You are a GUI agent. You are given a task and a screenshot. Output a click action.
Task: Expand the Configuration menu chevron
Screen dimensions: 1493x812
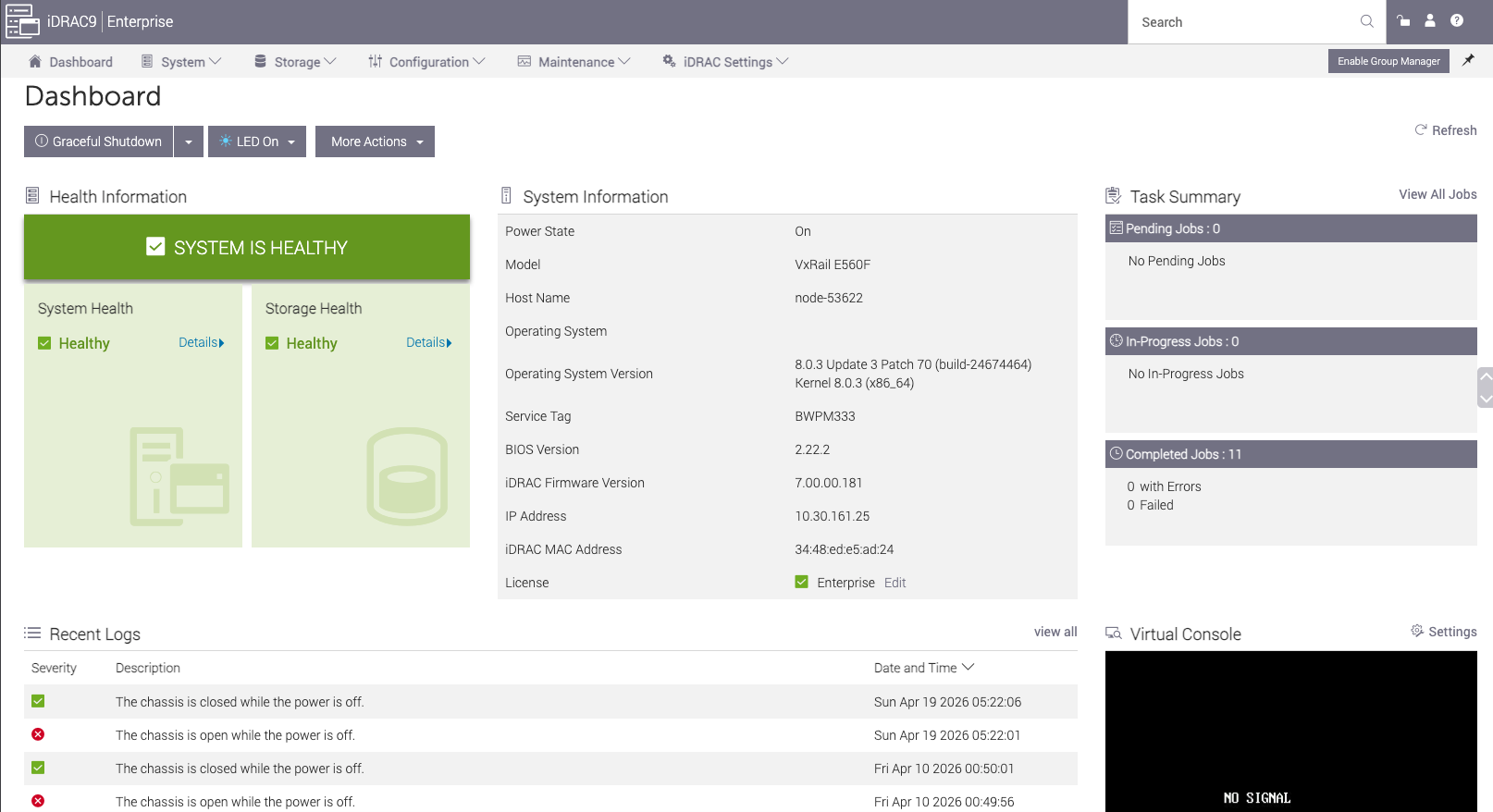[x=479, y=61]
